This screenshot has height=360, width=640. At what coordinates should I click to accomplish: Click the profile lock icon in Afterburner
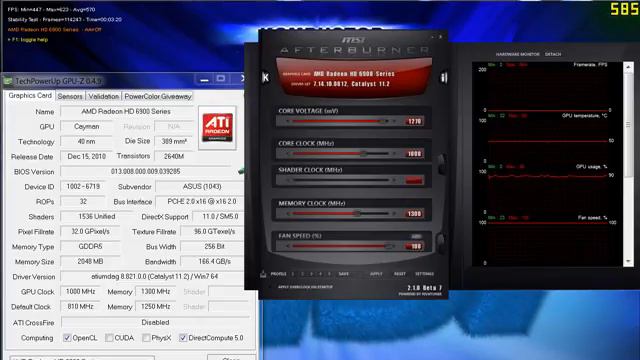[x=263, y=274]
